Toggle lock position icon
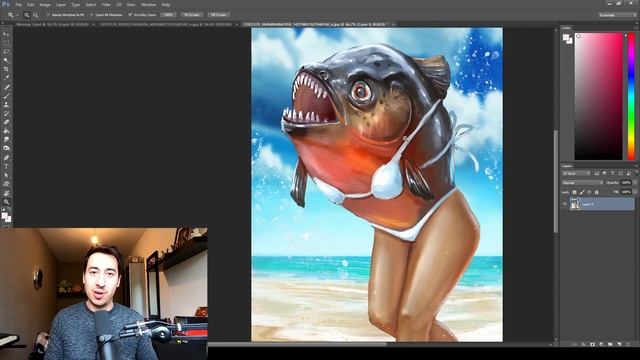The height and width of the screenshot is (360, 640). pyautogui.click(x=589, y=192)
